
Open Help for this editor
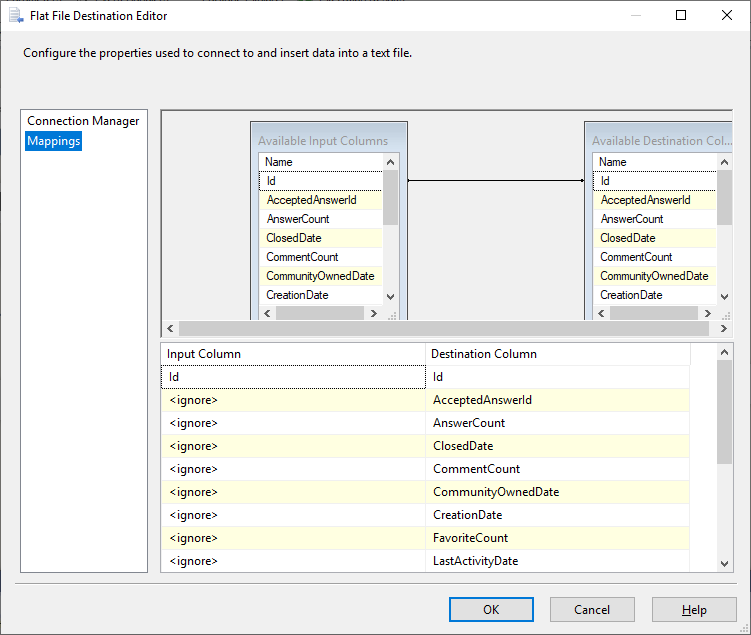[694, 610]
